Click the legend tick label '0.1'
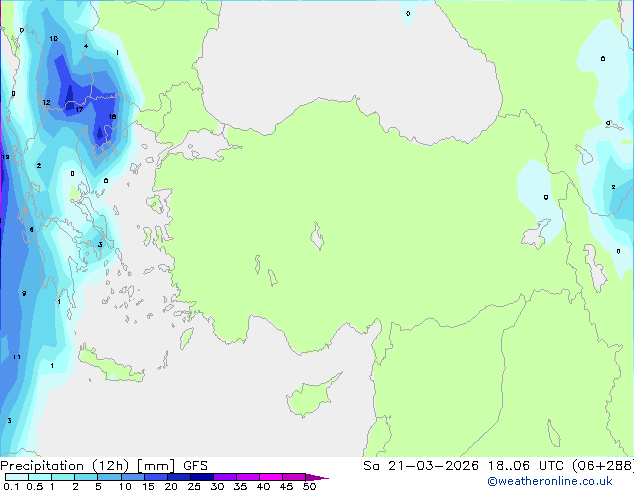The image size is (634, 490). pyautogui.click(x=11, y=486)
